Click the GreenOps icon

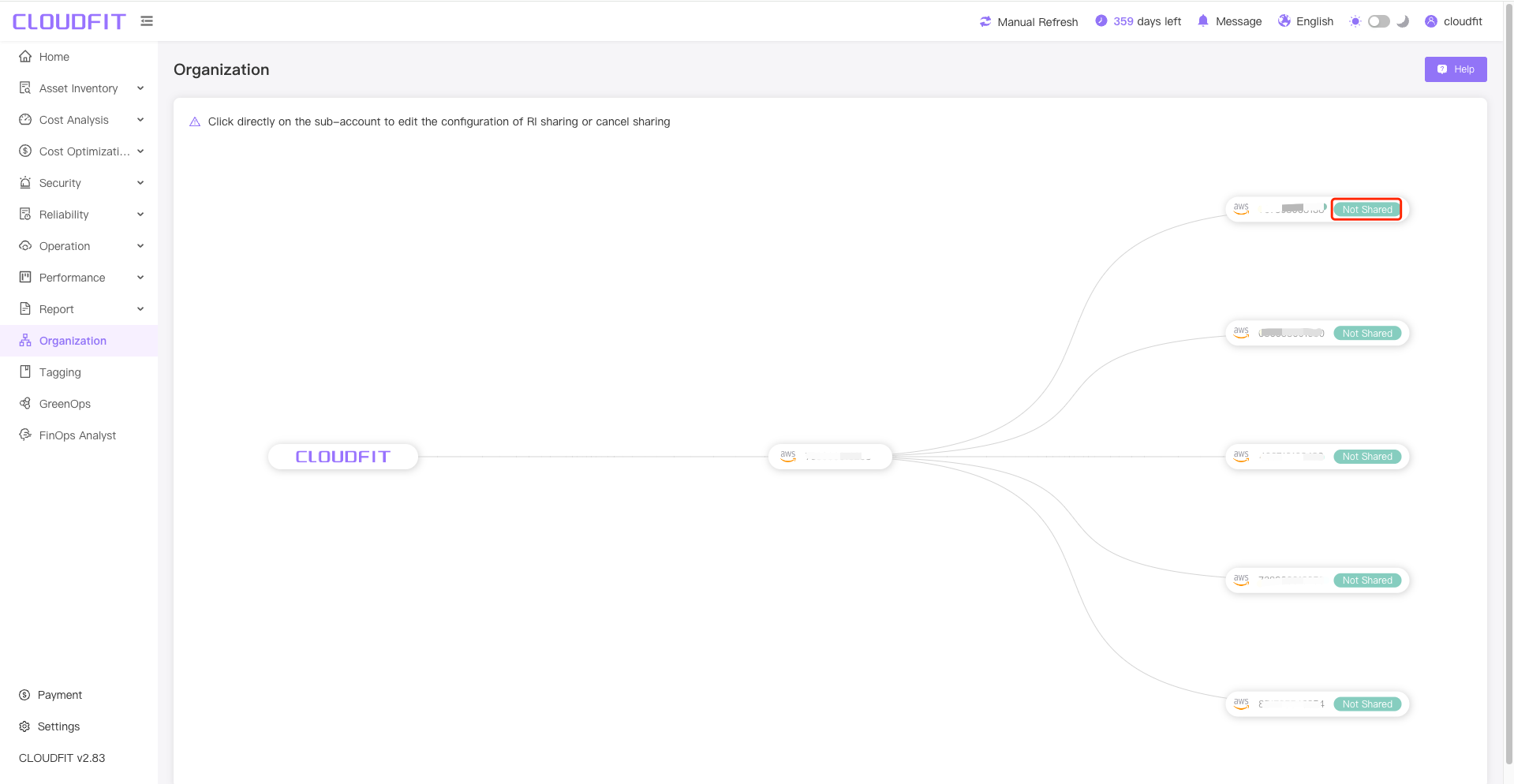tap(25, 404)
